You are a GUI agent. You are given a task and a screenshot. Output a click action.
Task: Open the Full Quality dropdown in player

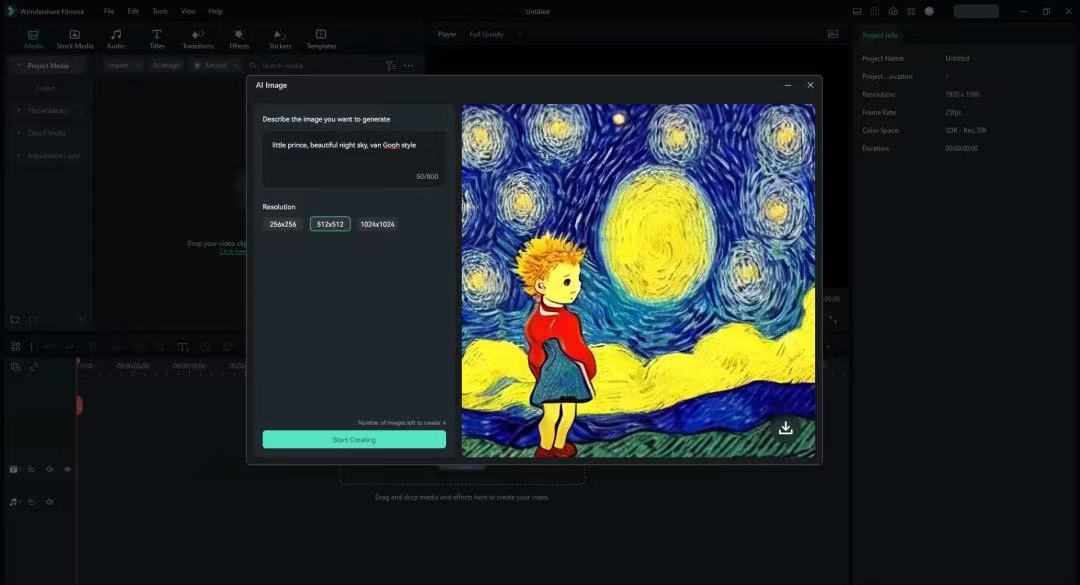[x=492, y=34]
